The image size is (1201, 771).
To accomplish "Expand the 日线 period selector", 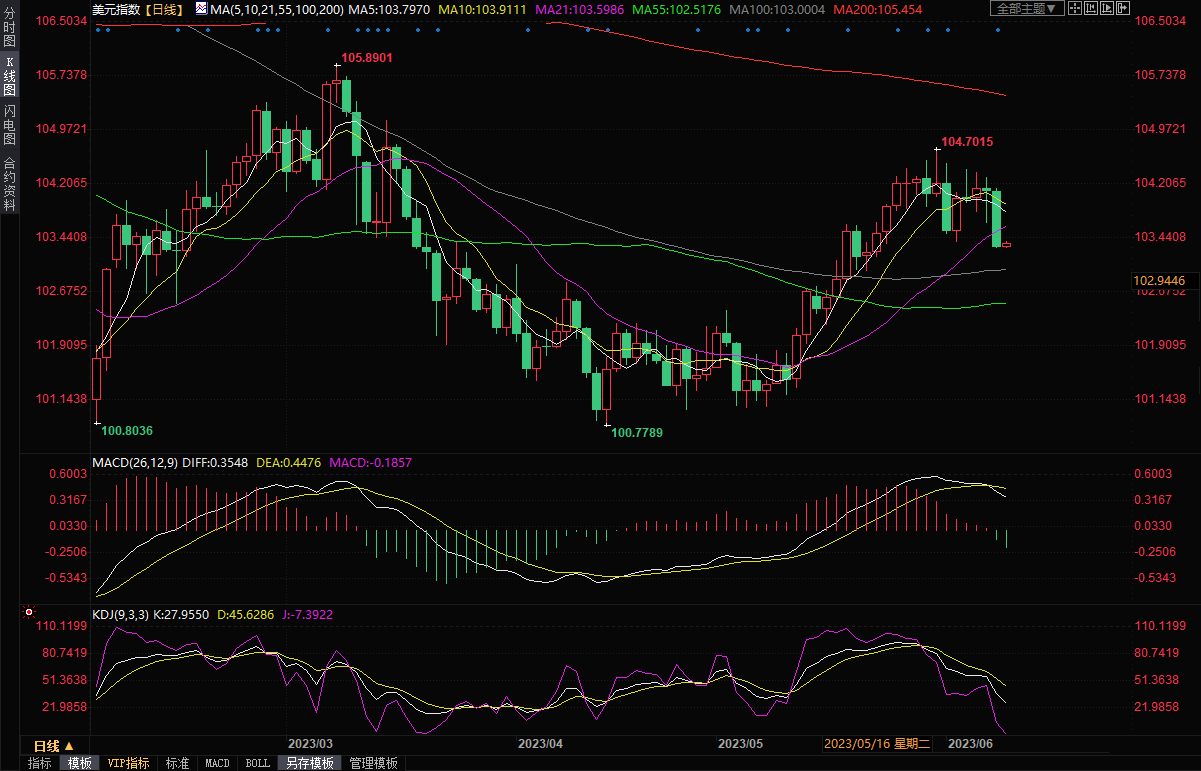I will [x=54, y=746].
